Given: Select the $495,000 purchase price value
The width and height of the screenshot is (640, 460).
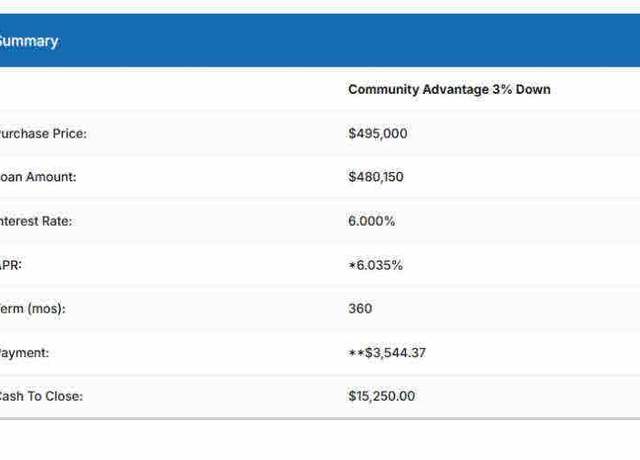Looking at the screenshot, I should pyautogui.click(x=378, y=133).
